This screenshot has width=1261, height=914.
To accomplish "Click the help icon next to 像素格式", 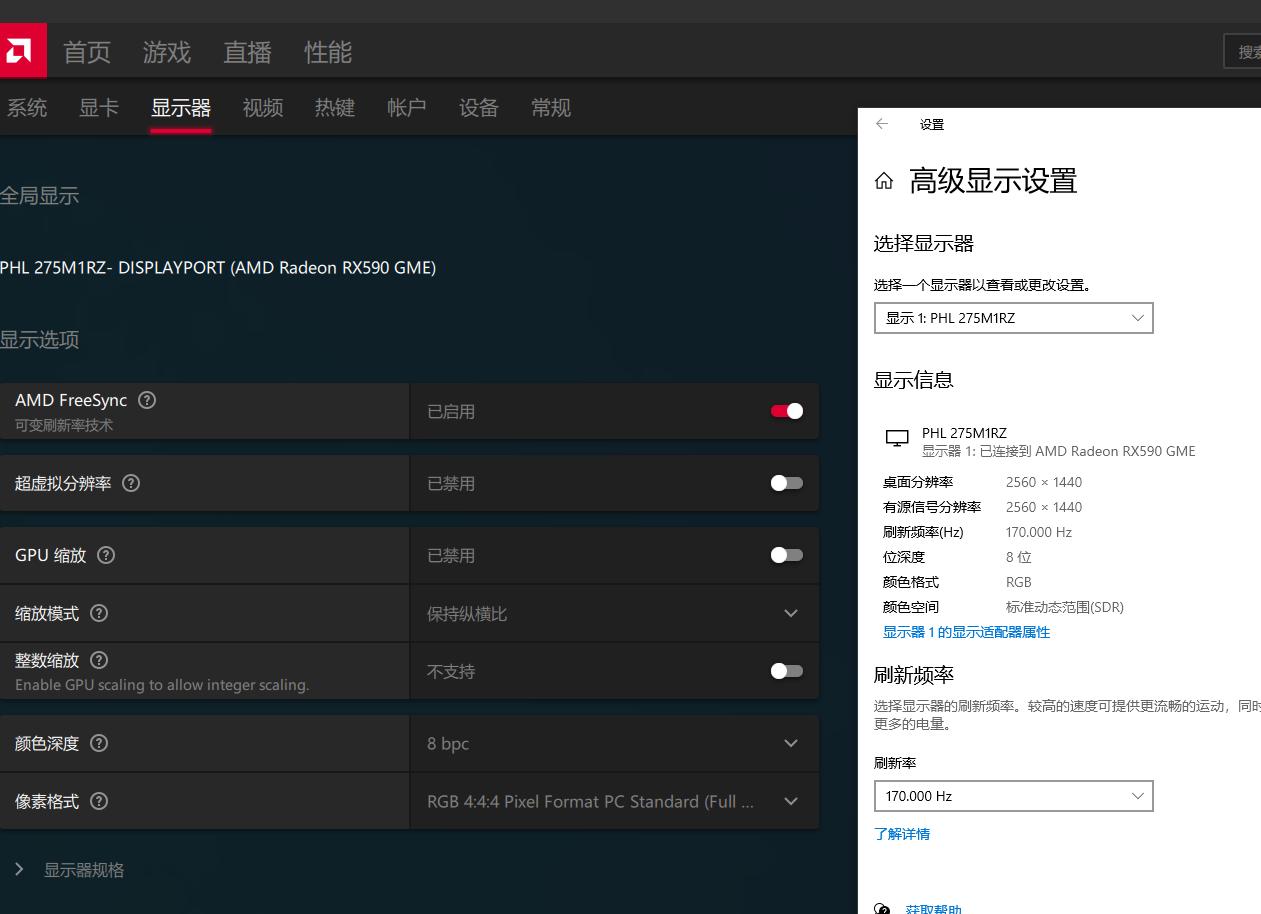I will pos(100,801).
